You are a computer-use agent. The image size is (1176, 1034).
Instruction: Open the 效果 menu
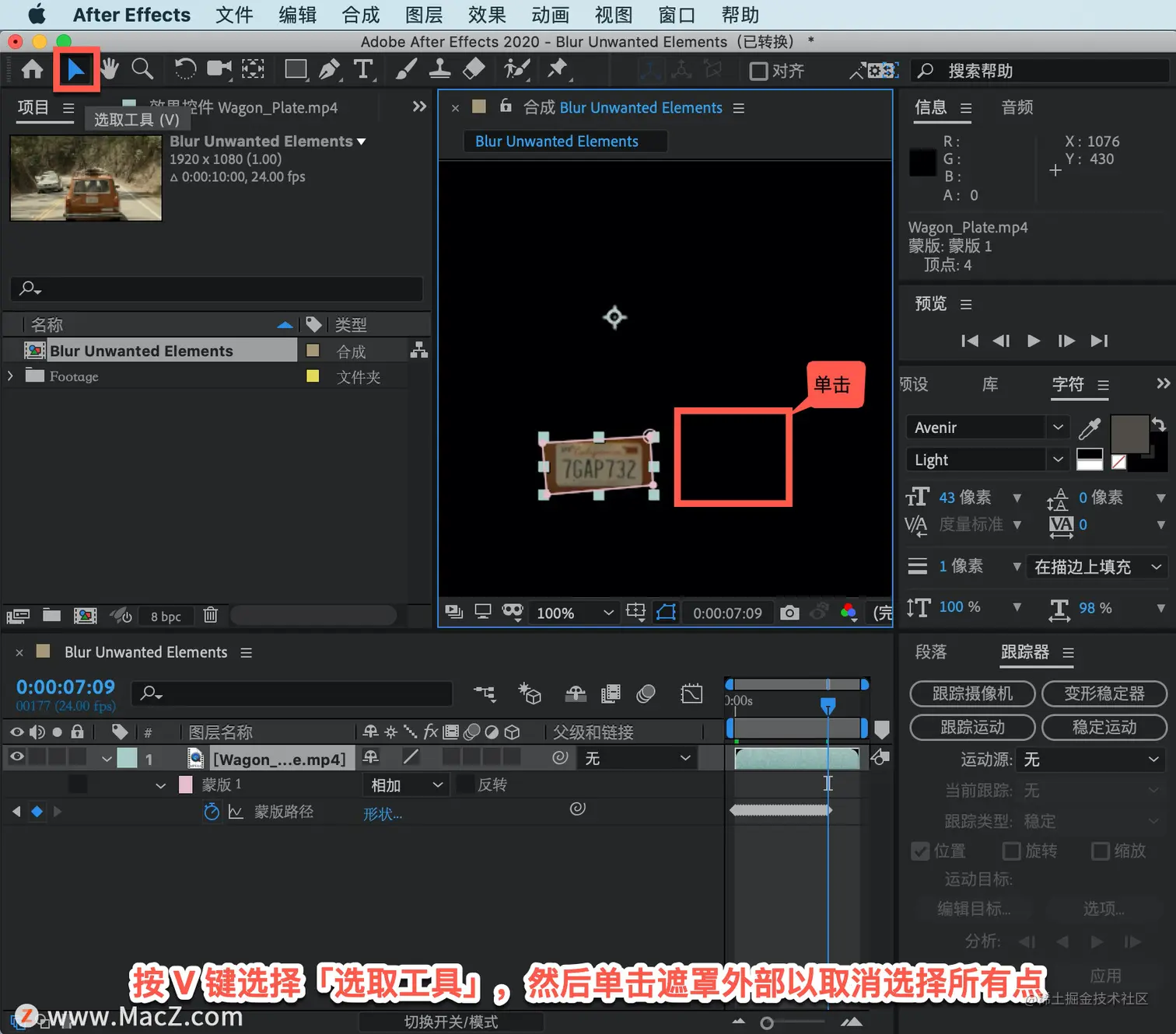click(x=487, y=15)
